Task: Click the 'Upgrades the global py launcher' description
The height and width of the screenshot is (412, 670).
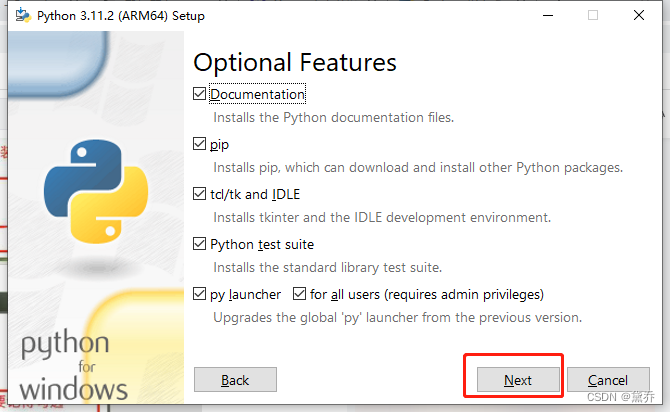Action: (x=397, y=318)
